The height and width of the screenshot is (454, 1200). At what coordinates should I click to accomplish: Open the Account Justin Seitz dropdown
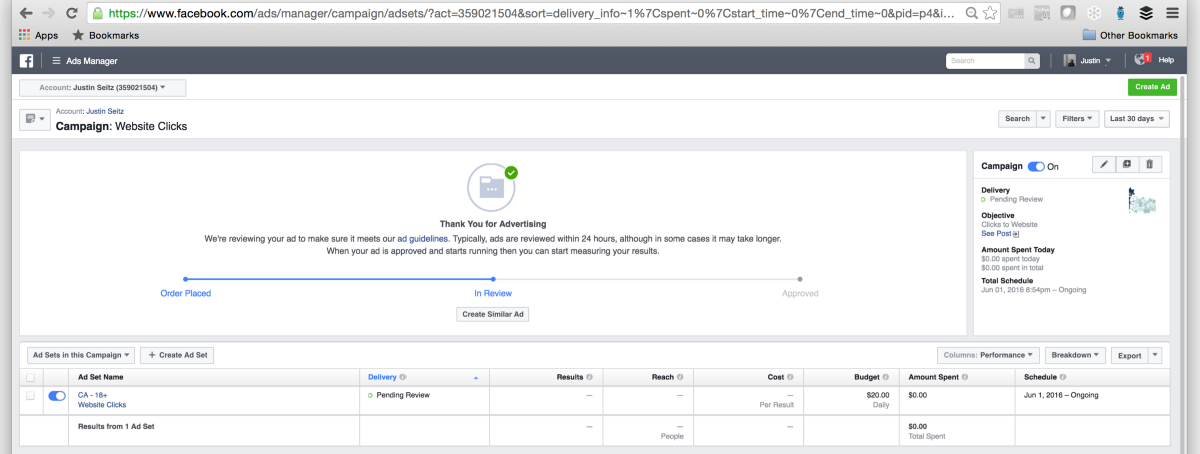(103, 88)
